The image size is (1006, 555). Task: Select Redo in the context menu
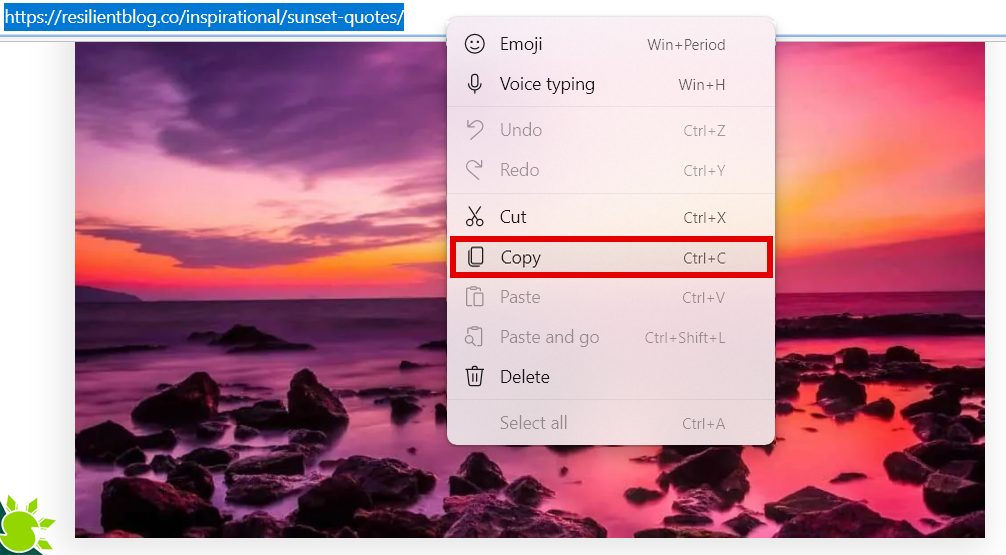611,169
